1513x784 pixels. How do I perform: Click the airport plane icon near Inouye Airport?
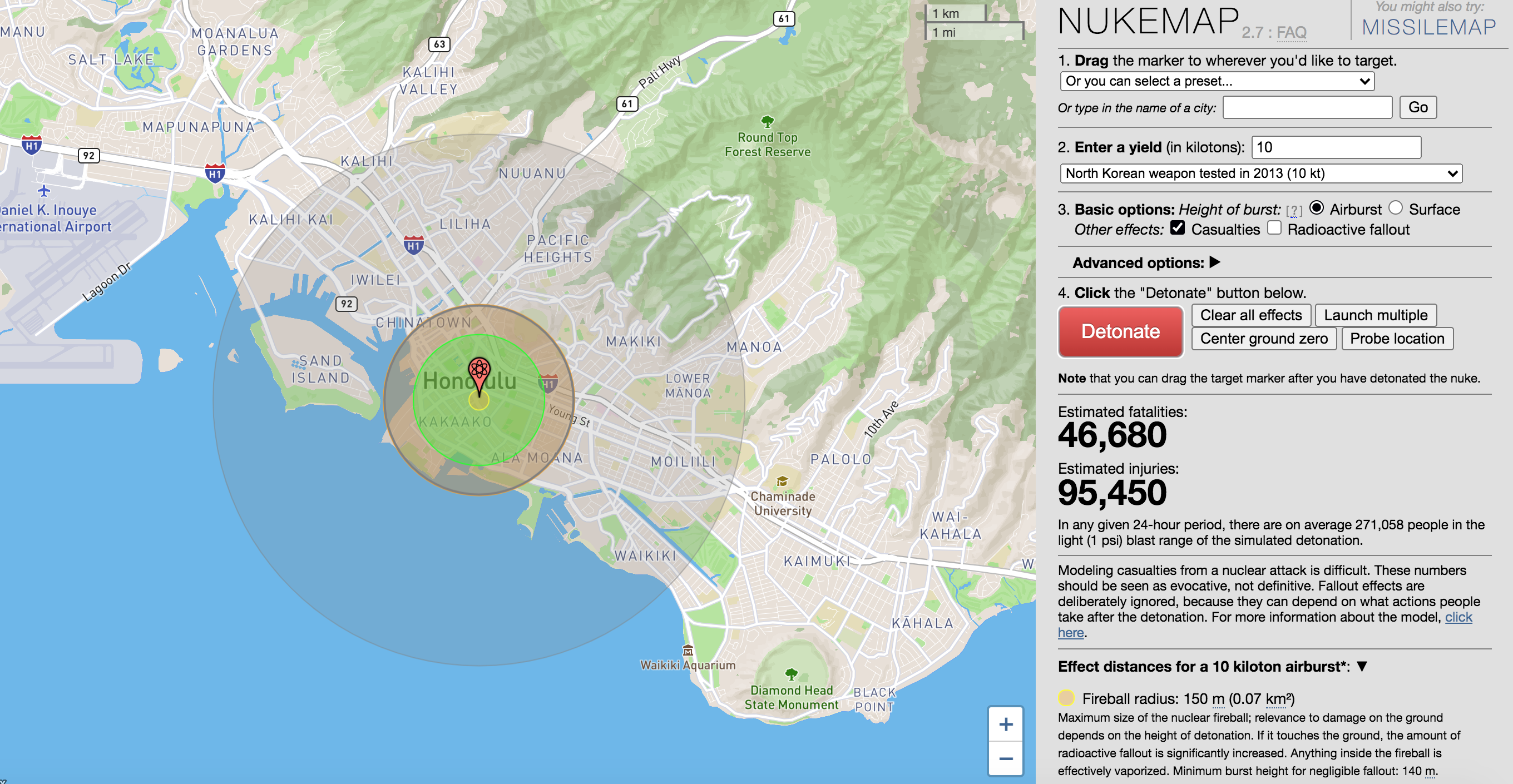click(43, 191)
